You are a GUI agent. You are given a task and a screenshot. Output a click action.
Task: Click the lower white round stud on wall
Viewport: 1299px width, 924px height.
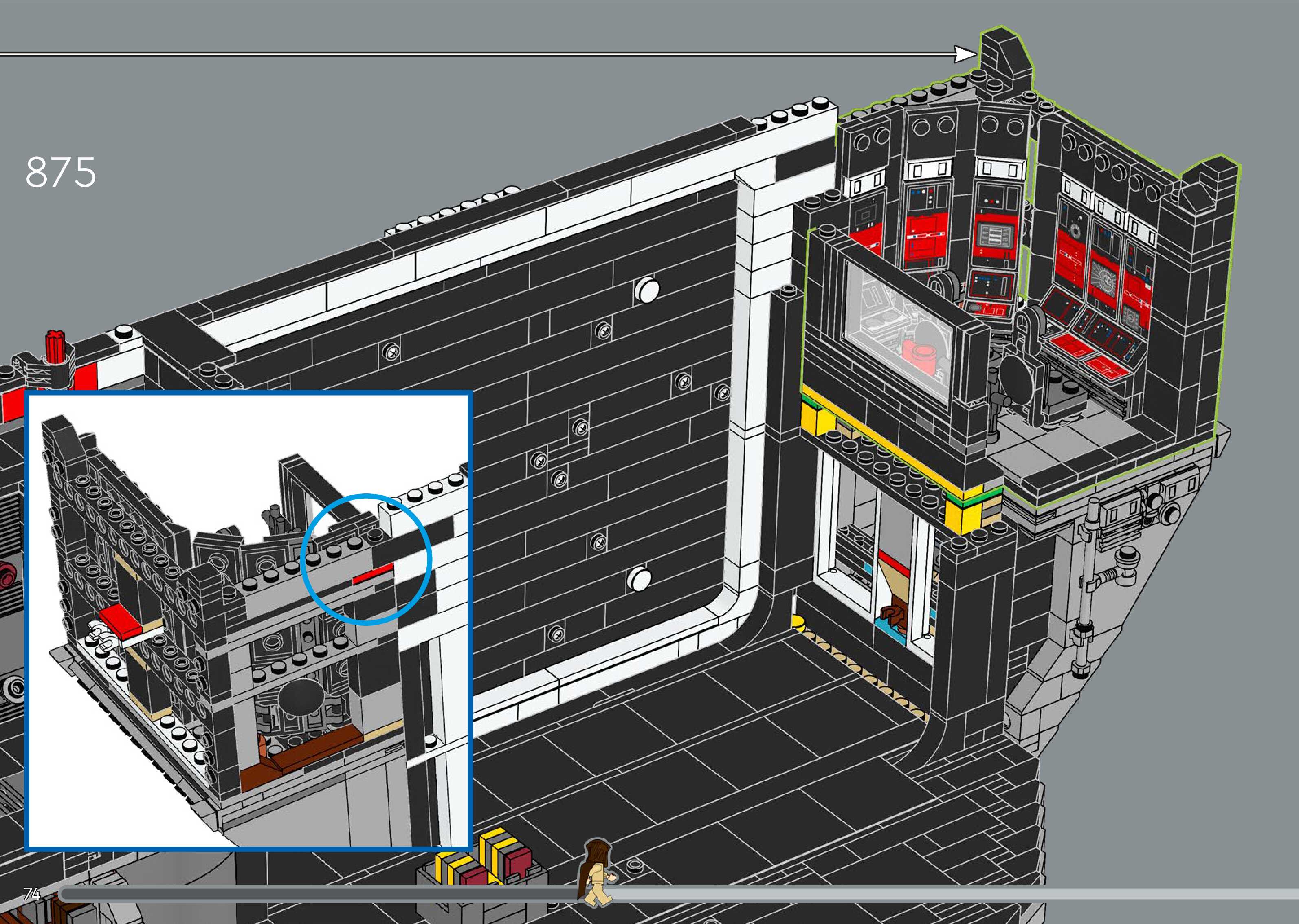(x=639, y=580)
